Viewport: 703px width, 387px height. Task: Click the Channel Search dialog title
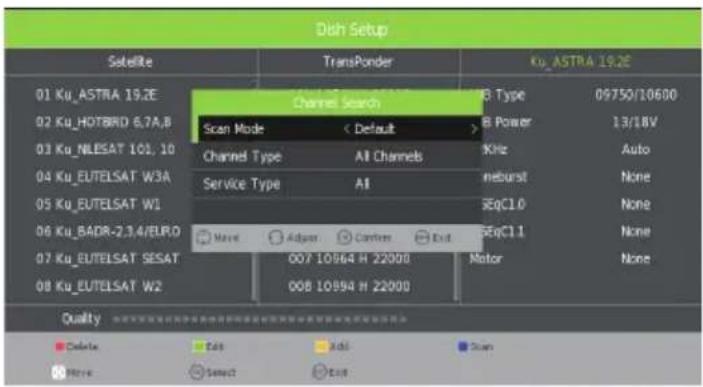(337, 103)
